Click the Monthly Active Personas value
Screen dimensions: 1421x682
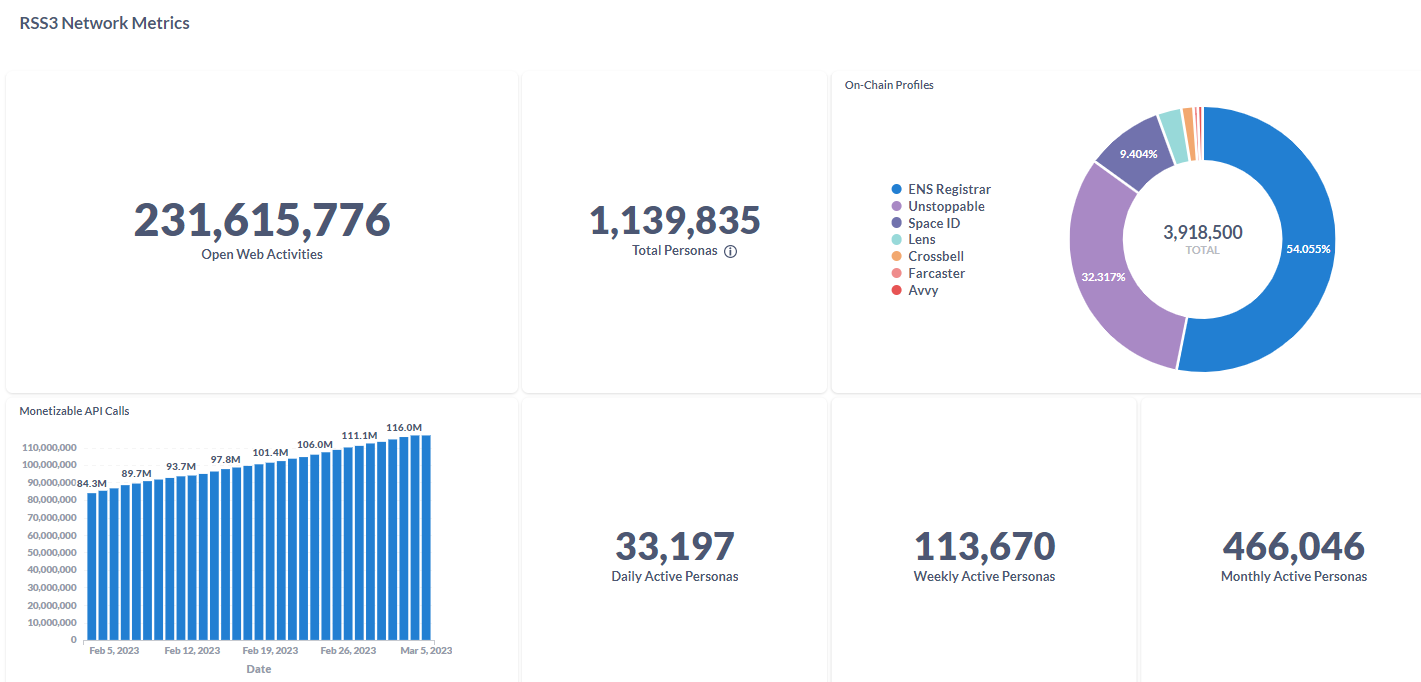pos(1294,546)
